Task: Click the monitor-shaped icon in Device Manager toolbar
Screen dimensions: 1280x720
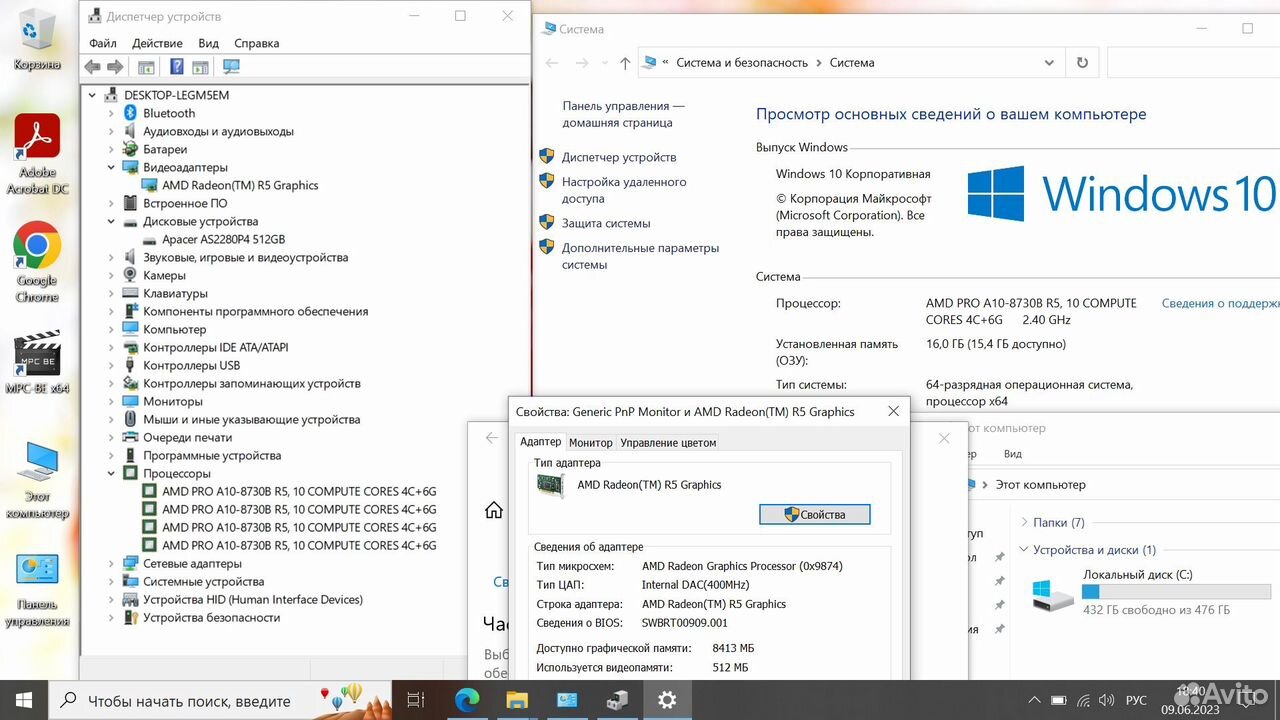Action: pos(231,67)
